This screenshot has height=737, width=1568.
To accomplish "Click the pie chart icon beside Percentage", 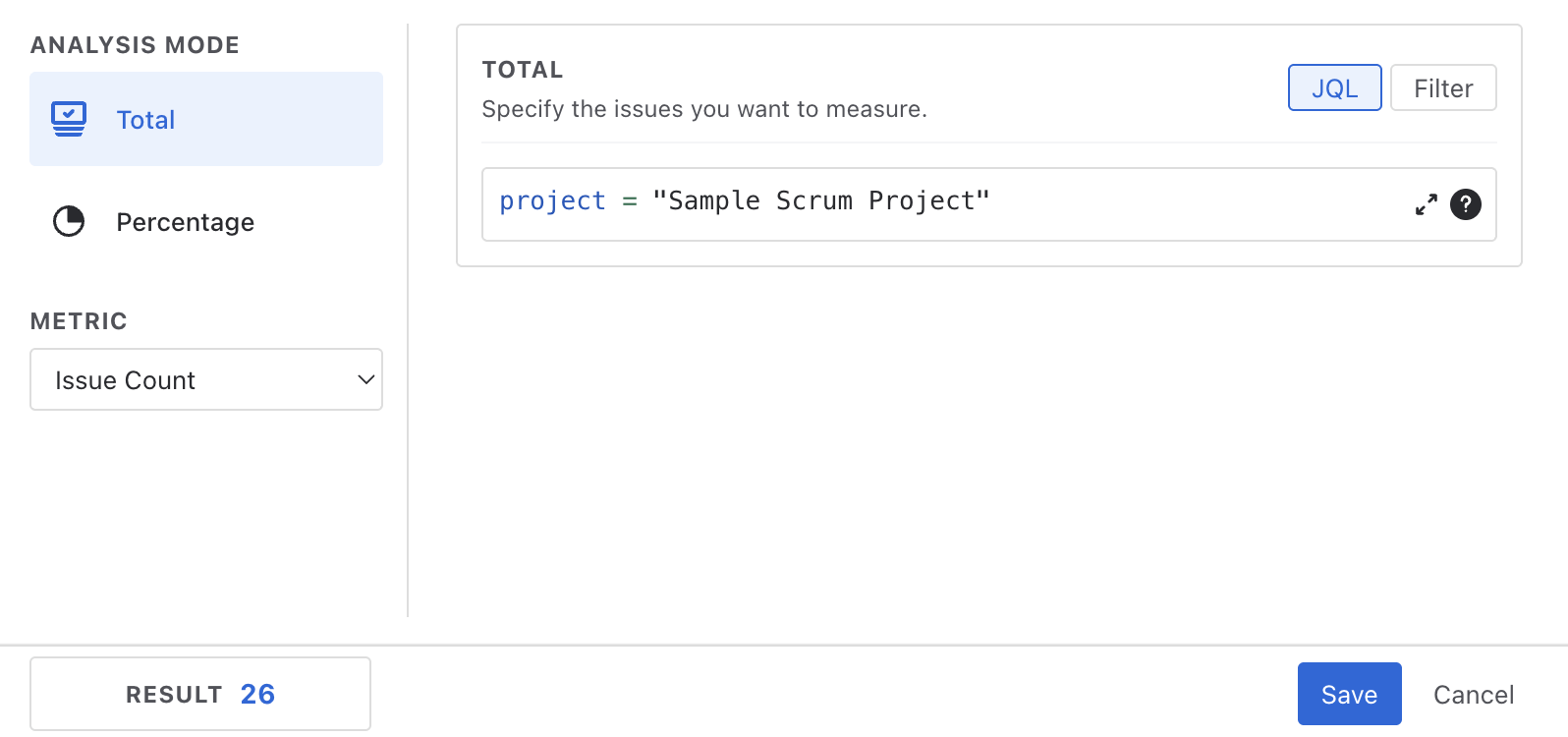I will point(68,221).
